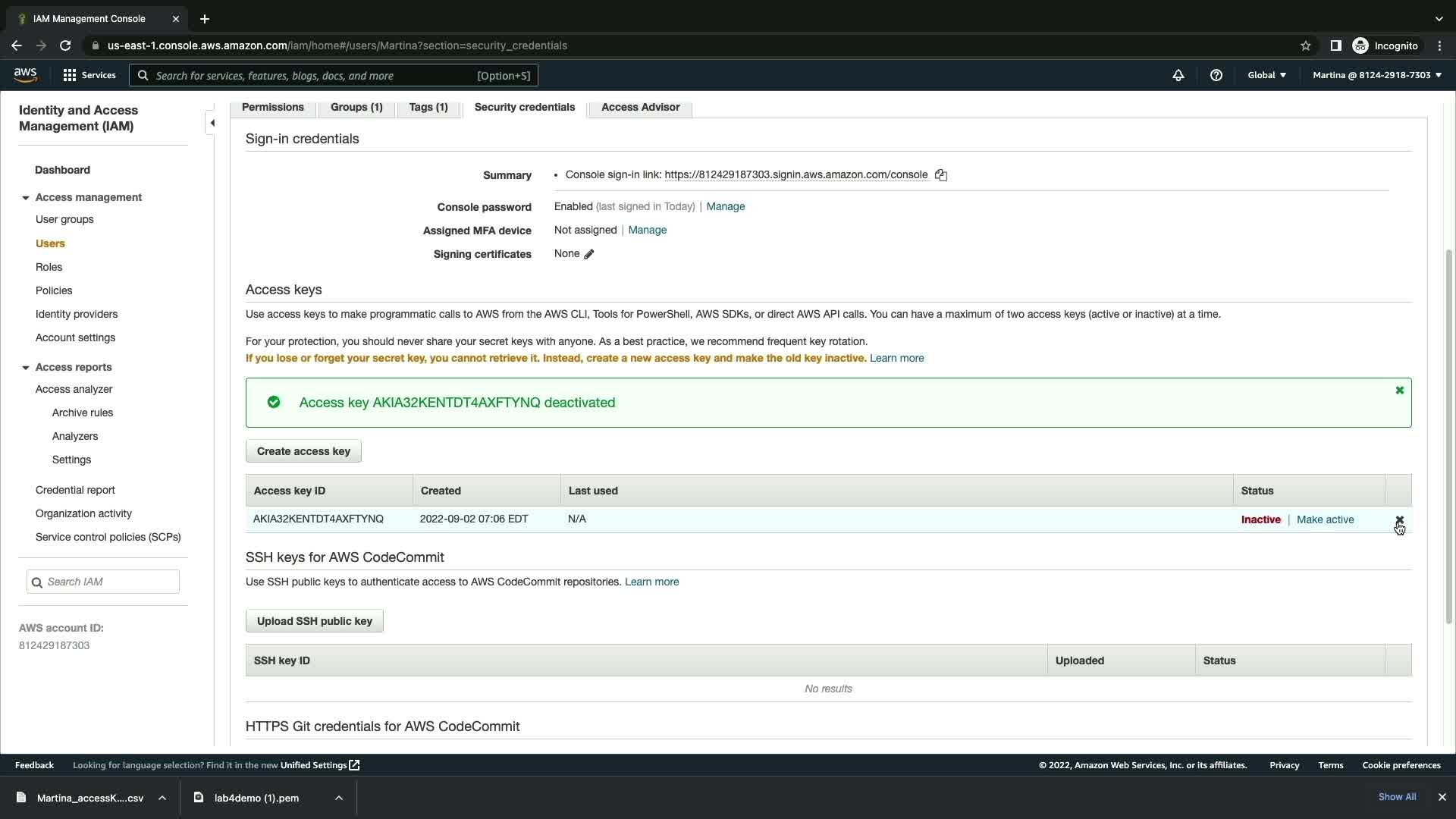Copy the console sign-in link icon
Image resolution: width=1456 pixels, height=819 pixels.
click(940, 175)
